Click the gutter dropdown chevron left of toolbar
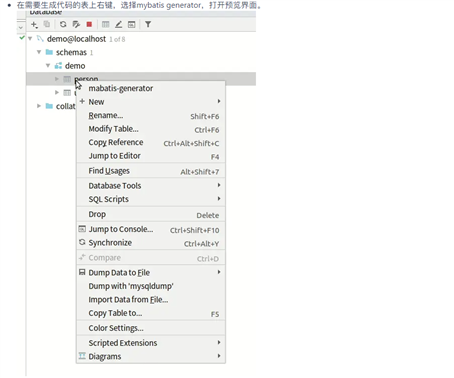454x378 pixels. tap(21, 28)
